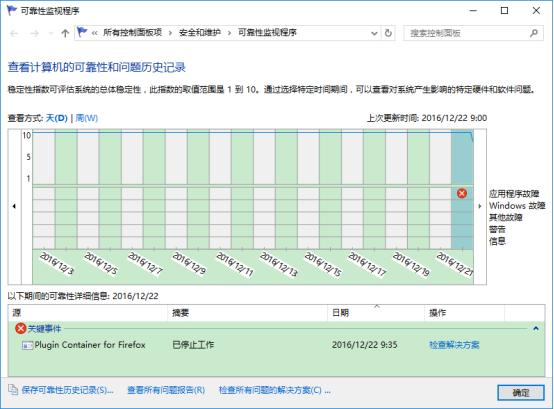Click the save history document icon

pos(13,390)
